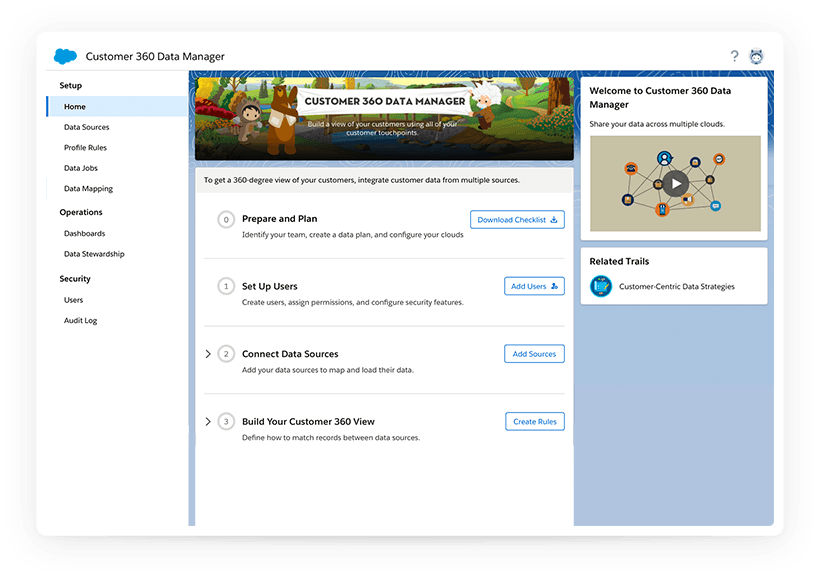Click the step 3 circle for Build Your Customer 360 View
This screenshot has width=820, height=577.
click(x=226, y=422)
